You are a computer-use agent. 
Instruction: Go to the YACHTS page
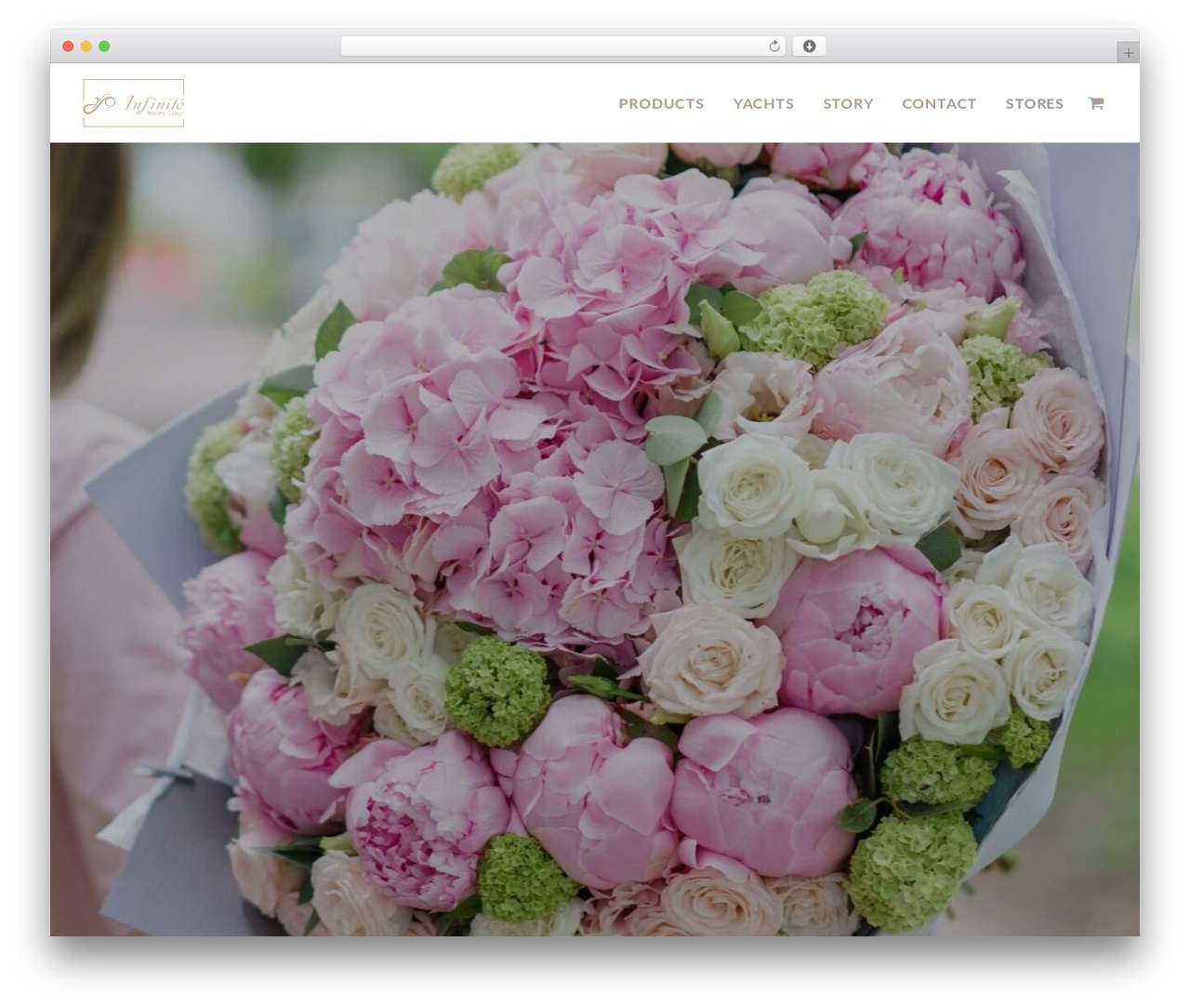[x=763, y=104]
